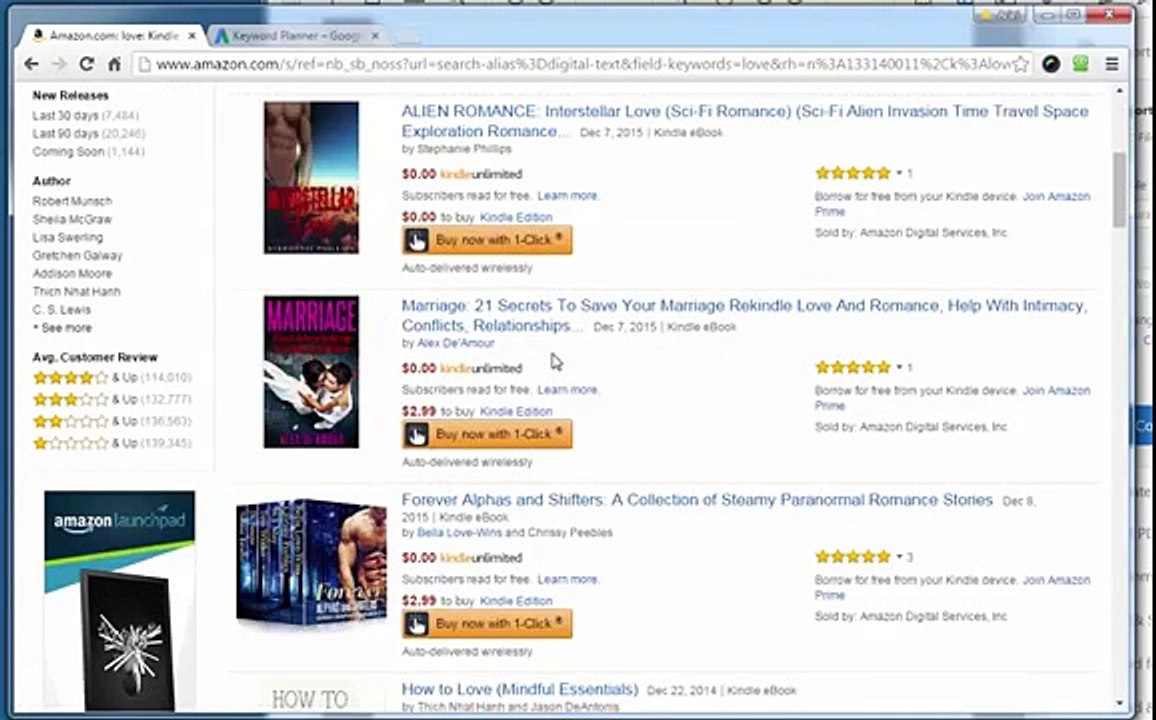View author Bella Love-Wins
Screen dimensions: 1156x720
coord(460,533)
